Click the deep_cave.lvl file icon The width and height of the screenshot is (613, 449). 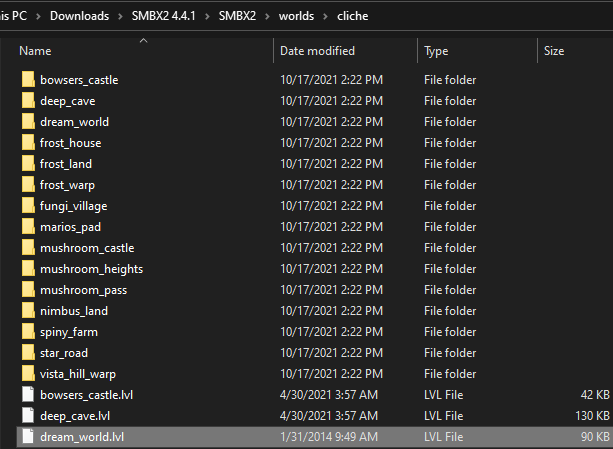[x=28, y=416]
